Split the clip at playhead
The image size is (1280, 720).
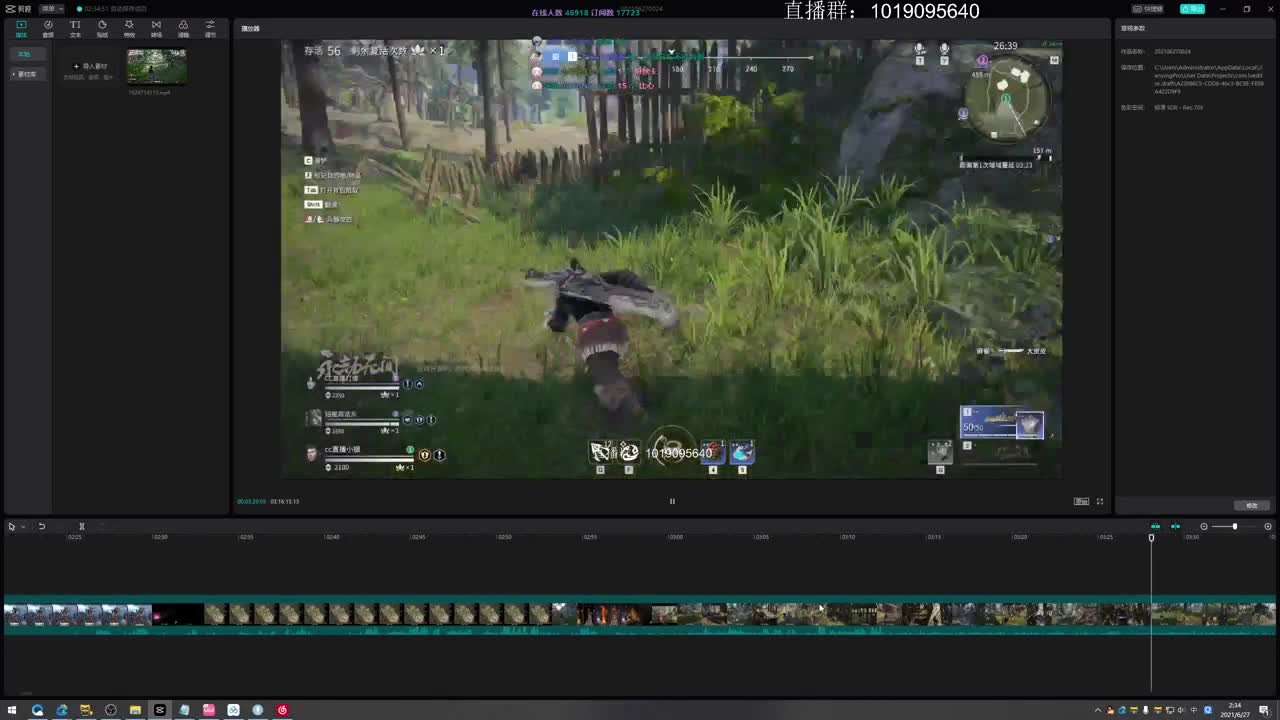(82, 526)
